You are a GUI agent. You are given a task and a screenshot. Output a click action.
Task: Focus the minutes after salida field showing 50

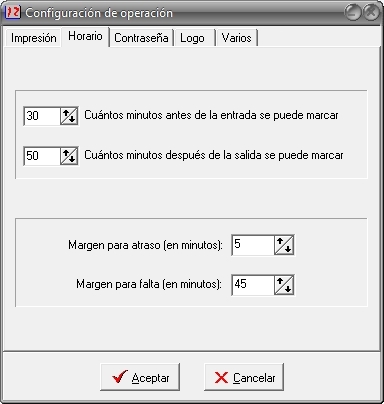click(x=42, y=156)
